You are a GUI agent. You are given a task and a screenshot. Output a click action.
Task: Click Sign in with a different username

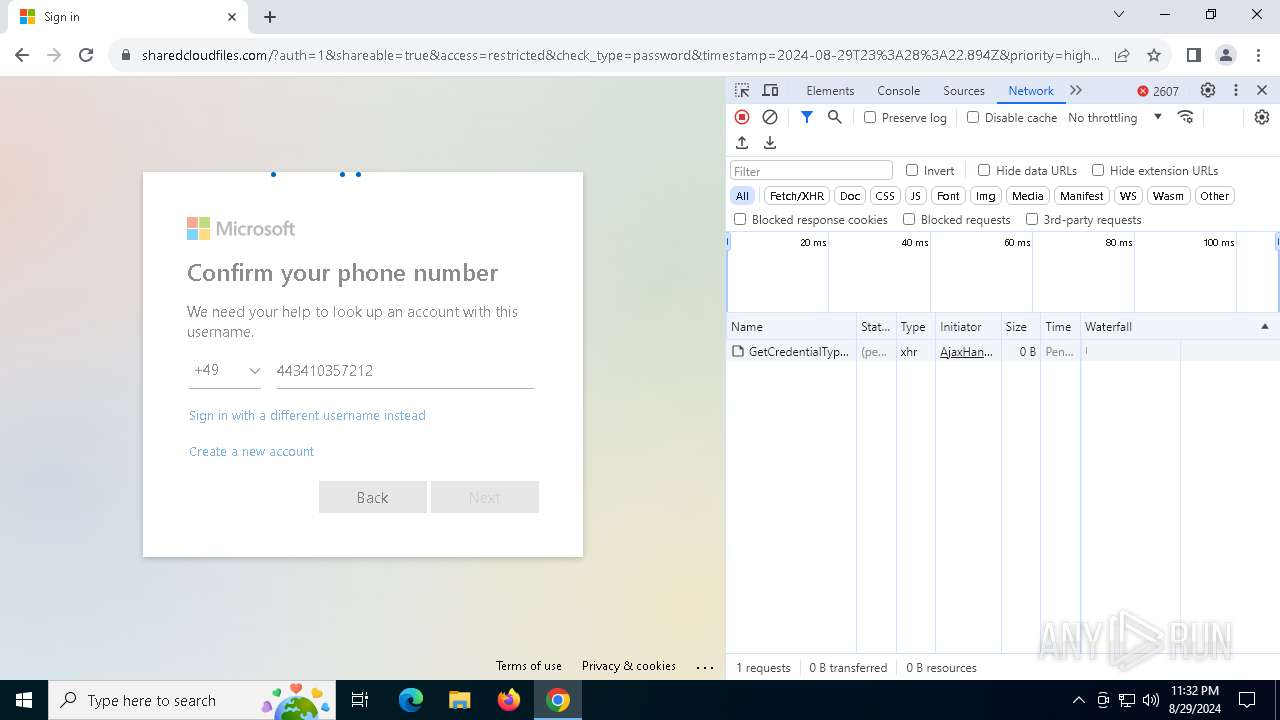click(307, 415)
